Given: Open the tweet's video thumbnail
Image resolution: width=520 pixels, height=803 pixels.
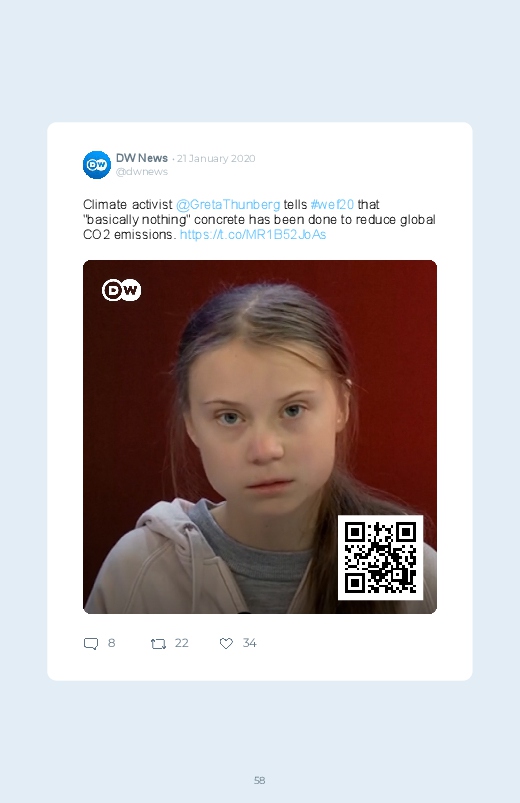Looking at the screenshot, I should coord(260,437).
